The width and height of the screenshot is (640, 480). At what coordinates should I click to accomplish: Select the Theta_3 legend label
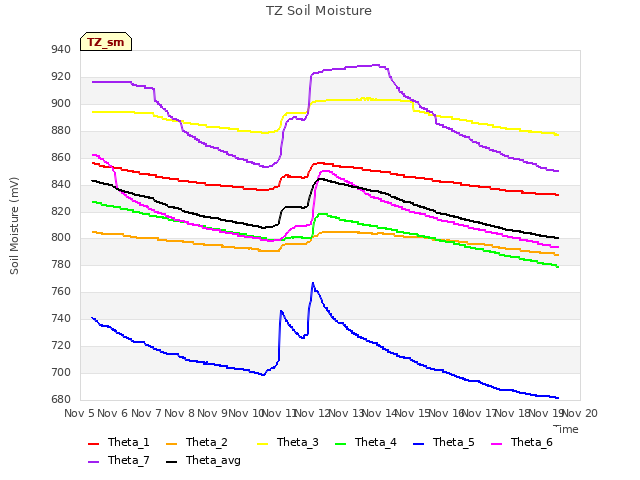[x=298, y=442]
